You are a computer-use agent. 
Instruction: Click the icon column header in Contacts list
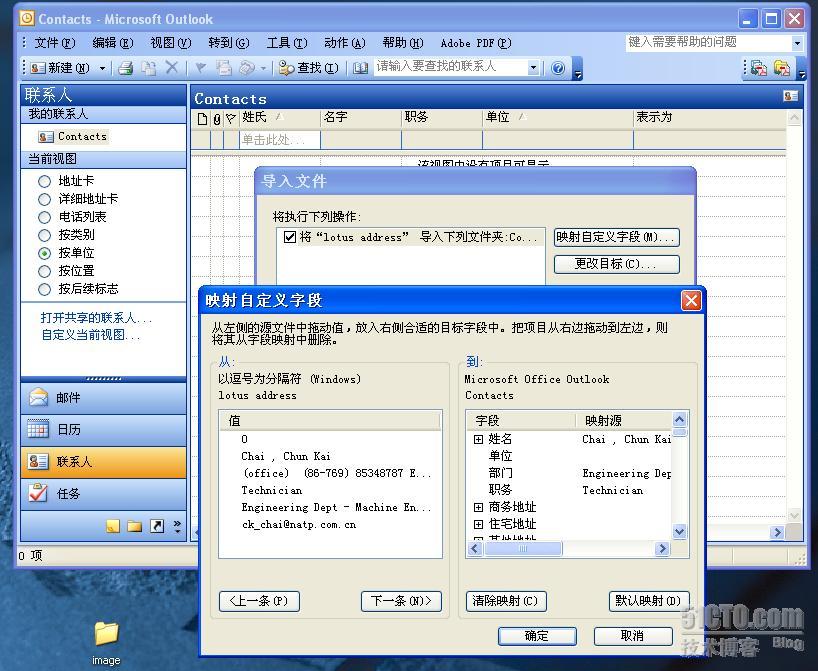pyautogui.click(x=202, y=119)
